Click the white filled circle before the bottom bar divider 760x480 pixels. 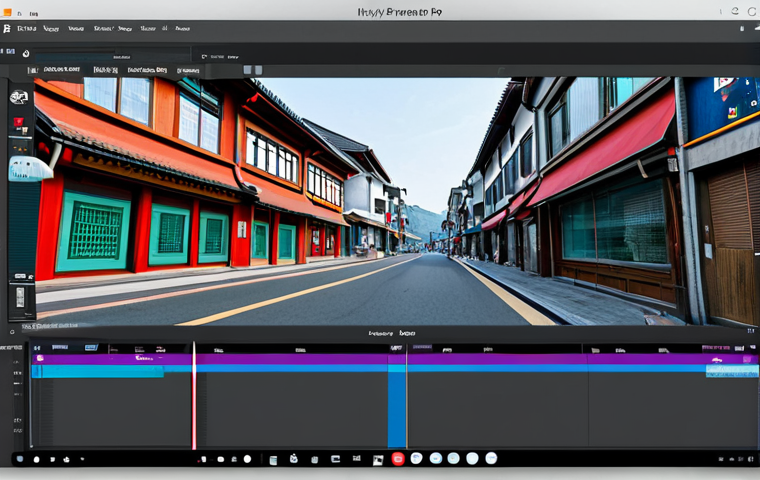247,459
